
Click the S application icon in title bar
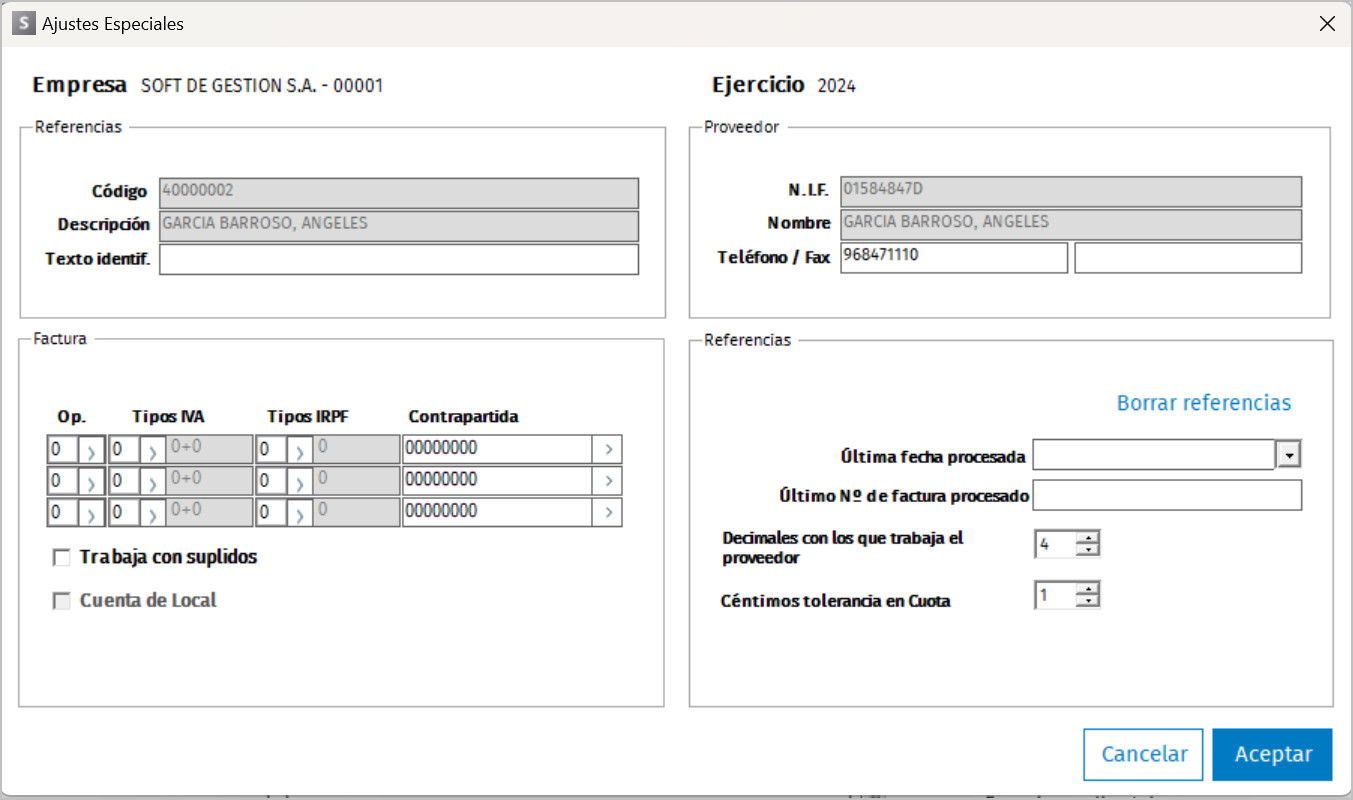pos(23,24)
